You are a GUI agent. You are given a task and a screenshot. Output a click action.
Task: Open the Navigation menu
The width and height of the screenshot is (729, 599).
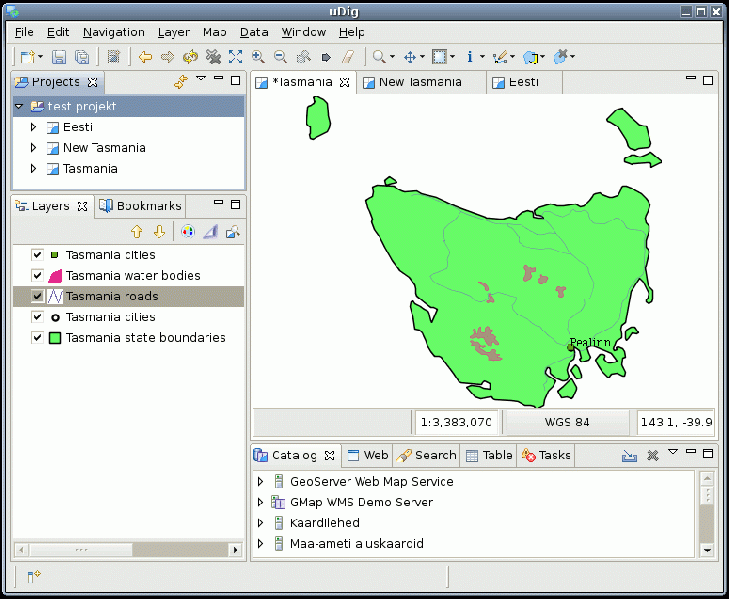(x=113, y=32)
